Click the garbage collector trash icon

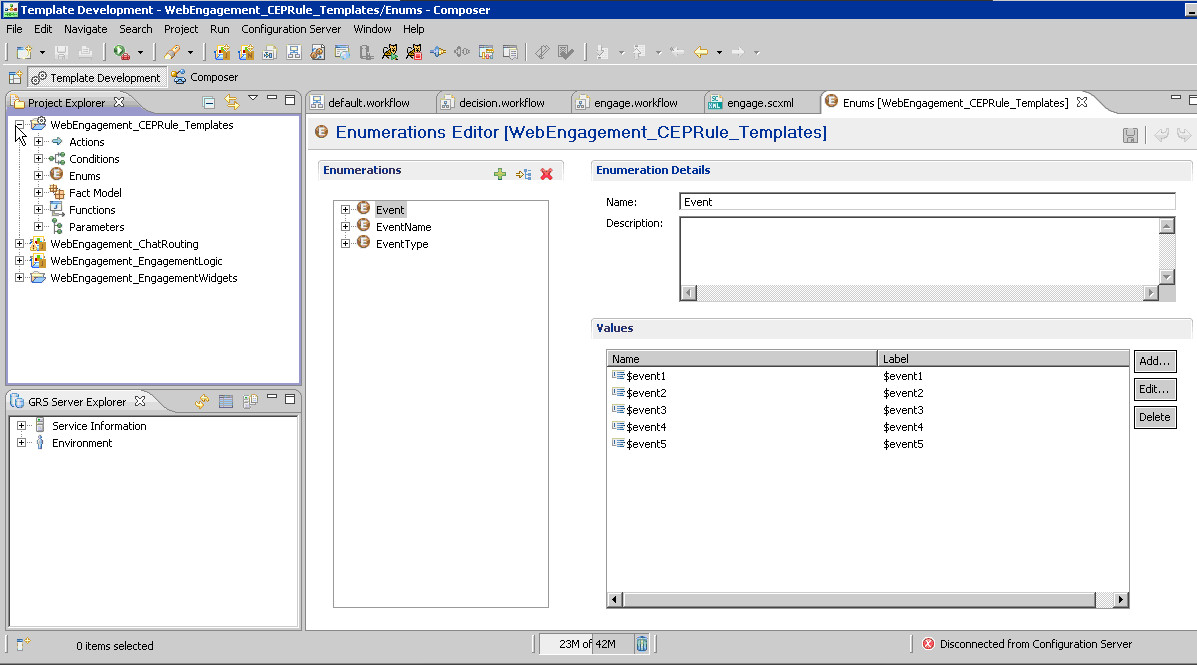click(642, 644)
